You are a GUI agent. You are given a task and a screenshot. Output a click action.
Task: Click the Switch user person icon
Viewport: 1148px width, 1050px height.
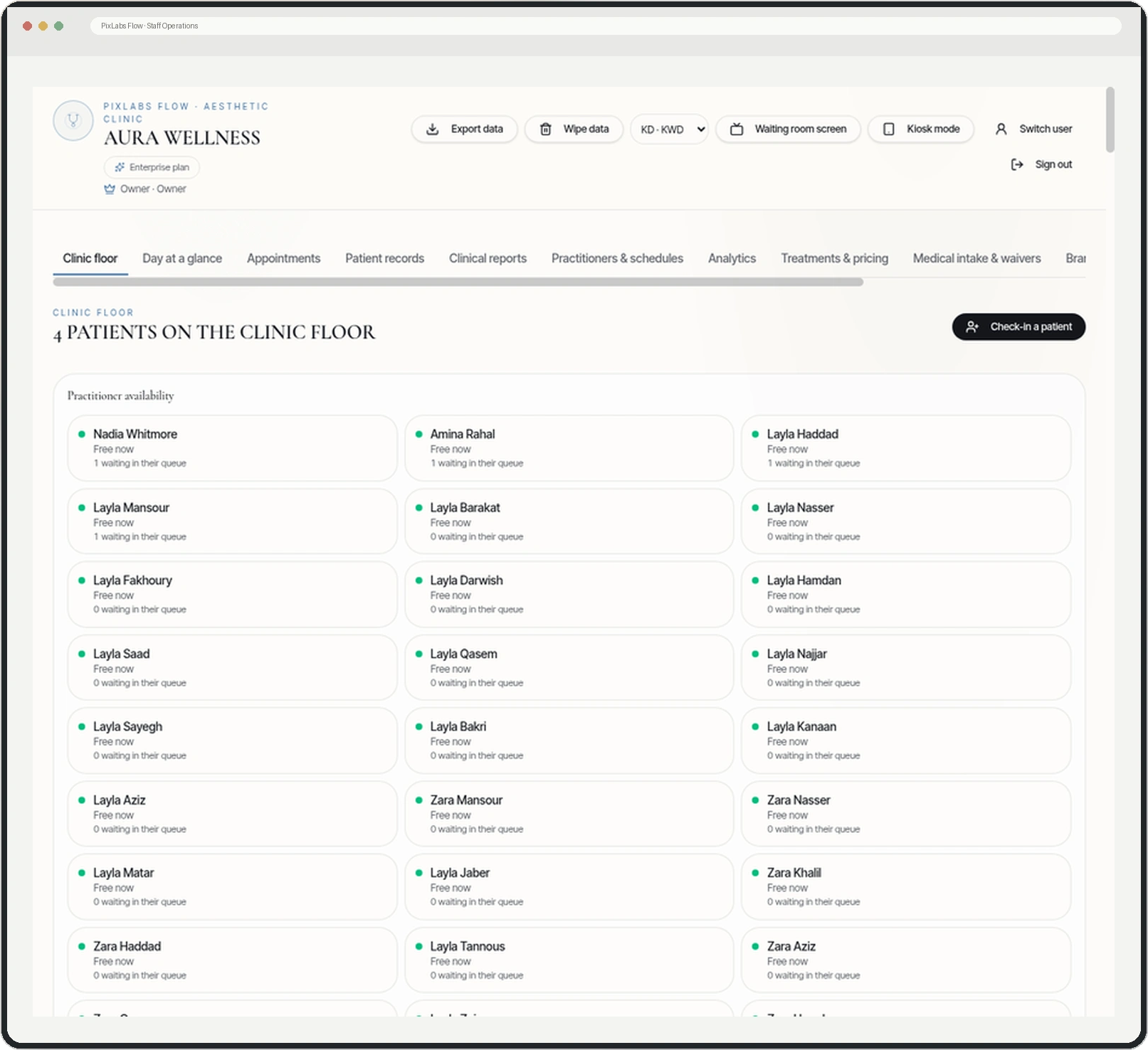coord(1001,129)
